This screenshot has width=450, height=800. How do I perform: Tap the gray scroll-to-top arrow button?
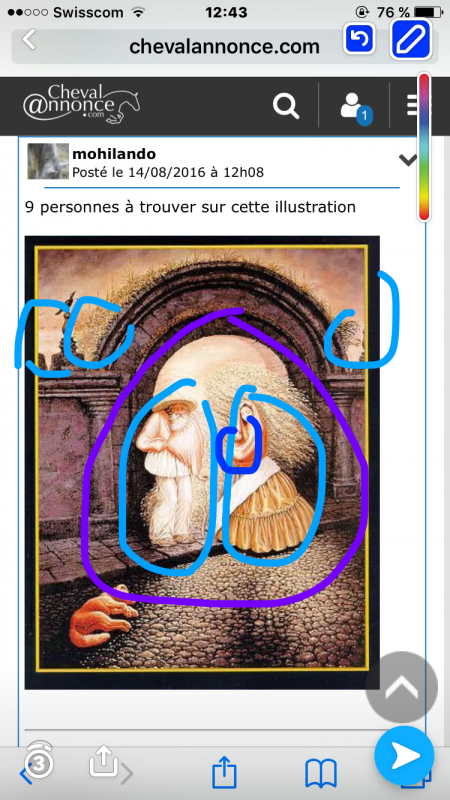tap(402, 687)
